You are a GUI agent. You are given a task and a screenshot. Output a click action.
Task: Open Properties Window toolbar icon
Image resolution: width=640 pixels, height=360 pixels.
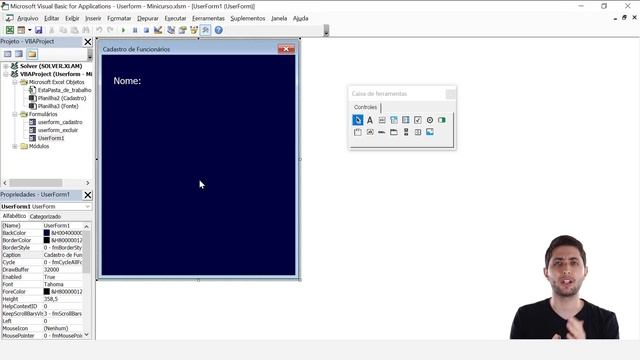pyautogui.click(x=182, y=30)
